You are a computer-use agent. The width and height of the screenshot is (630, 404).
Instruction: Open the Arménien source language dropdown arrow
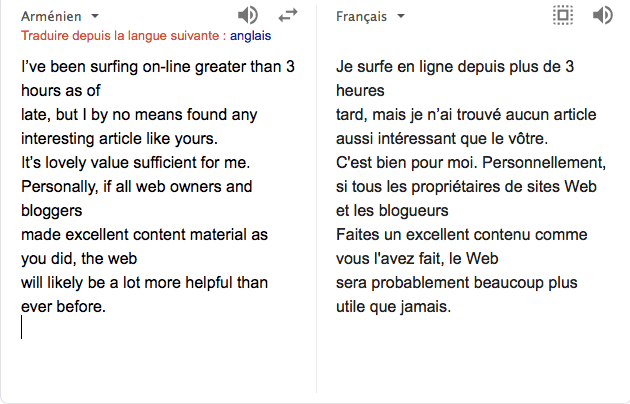click(95, 17)
